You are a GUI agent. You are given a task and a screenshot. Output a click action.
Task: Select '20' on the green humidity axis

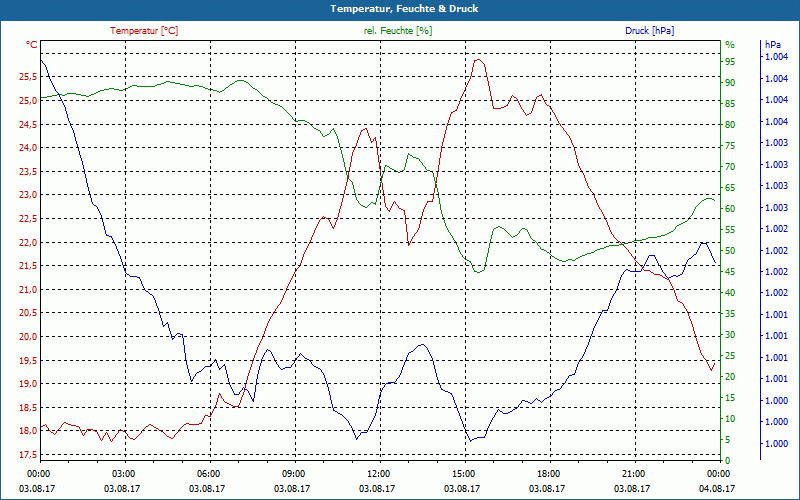(730, 377)
